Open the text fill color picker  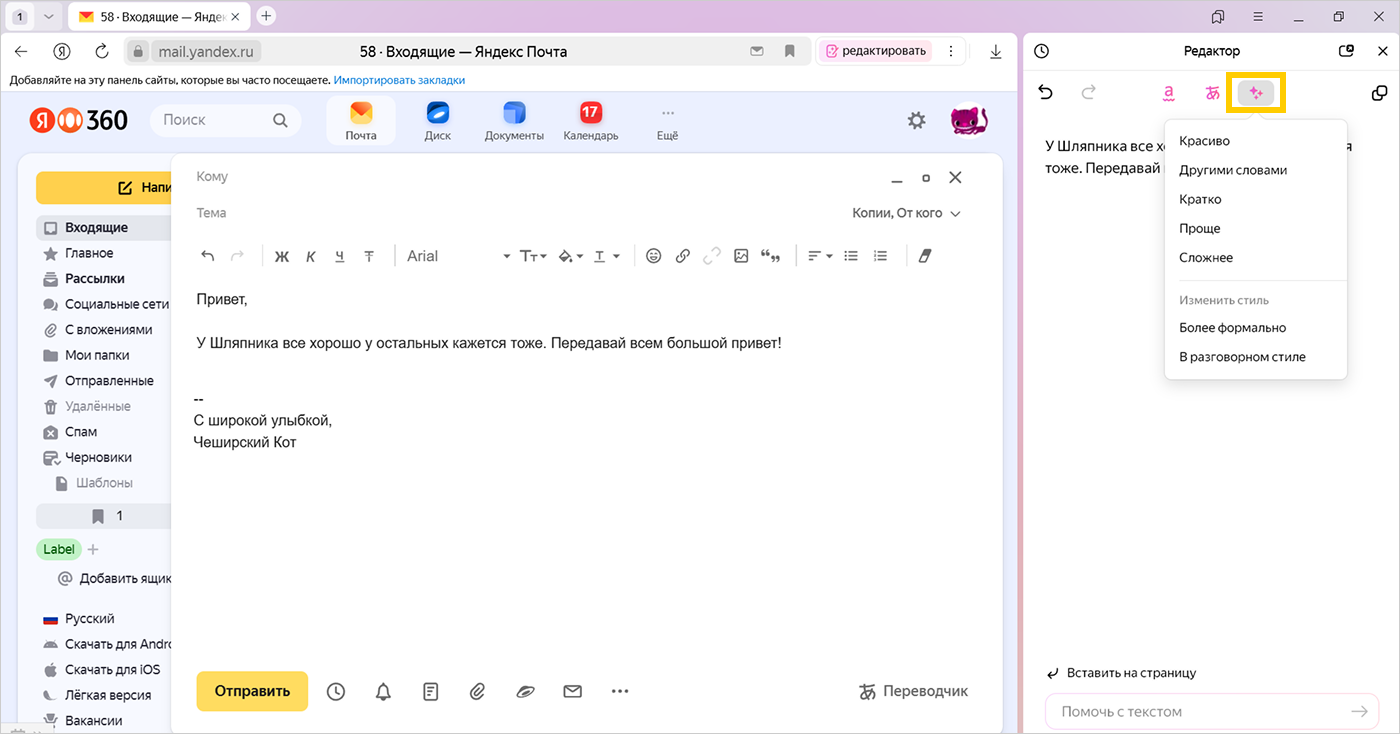569,256
